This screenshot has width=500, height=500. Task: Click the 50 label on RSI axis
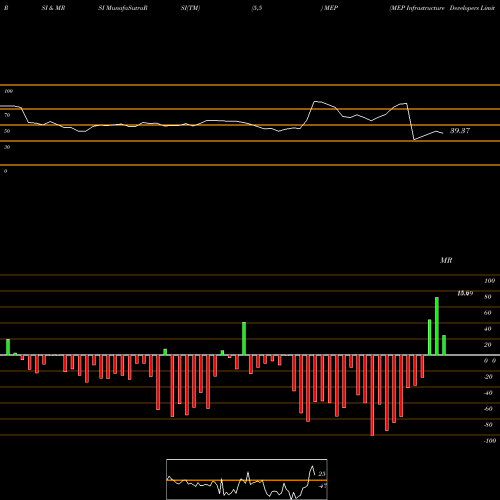7,131
